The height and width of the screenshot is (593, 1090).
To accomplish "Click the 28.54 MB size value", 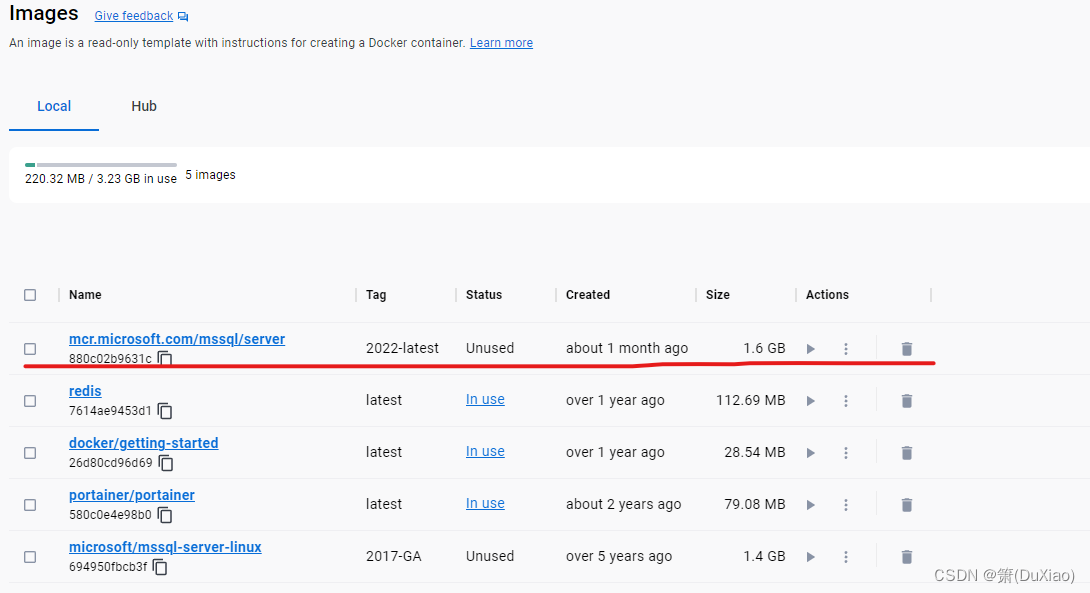I will 755,453.
